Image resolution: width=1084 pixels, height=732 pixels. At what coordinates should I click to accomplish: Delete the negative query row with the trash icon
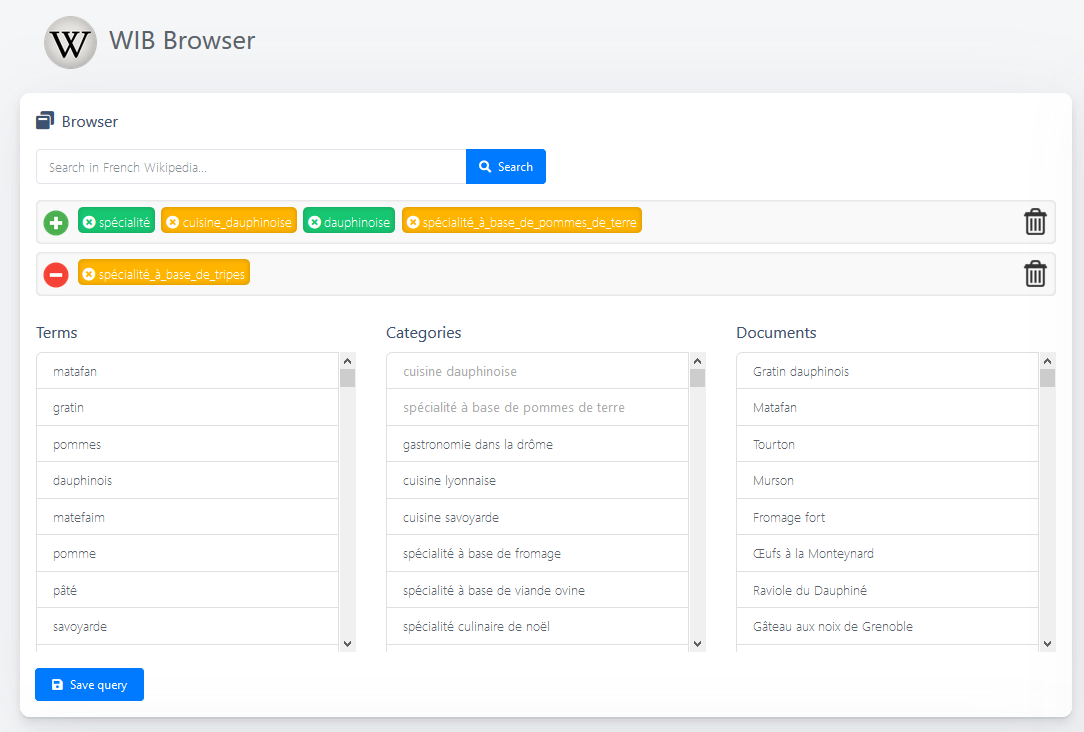click(1035, 274)
